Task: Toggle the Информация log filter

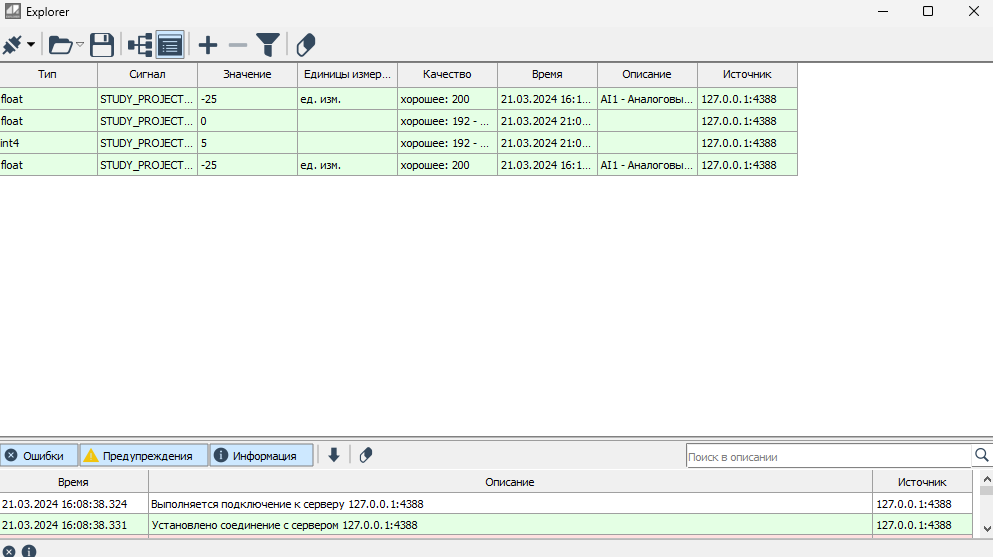Action: click(x=262, y=456)
